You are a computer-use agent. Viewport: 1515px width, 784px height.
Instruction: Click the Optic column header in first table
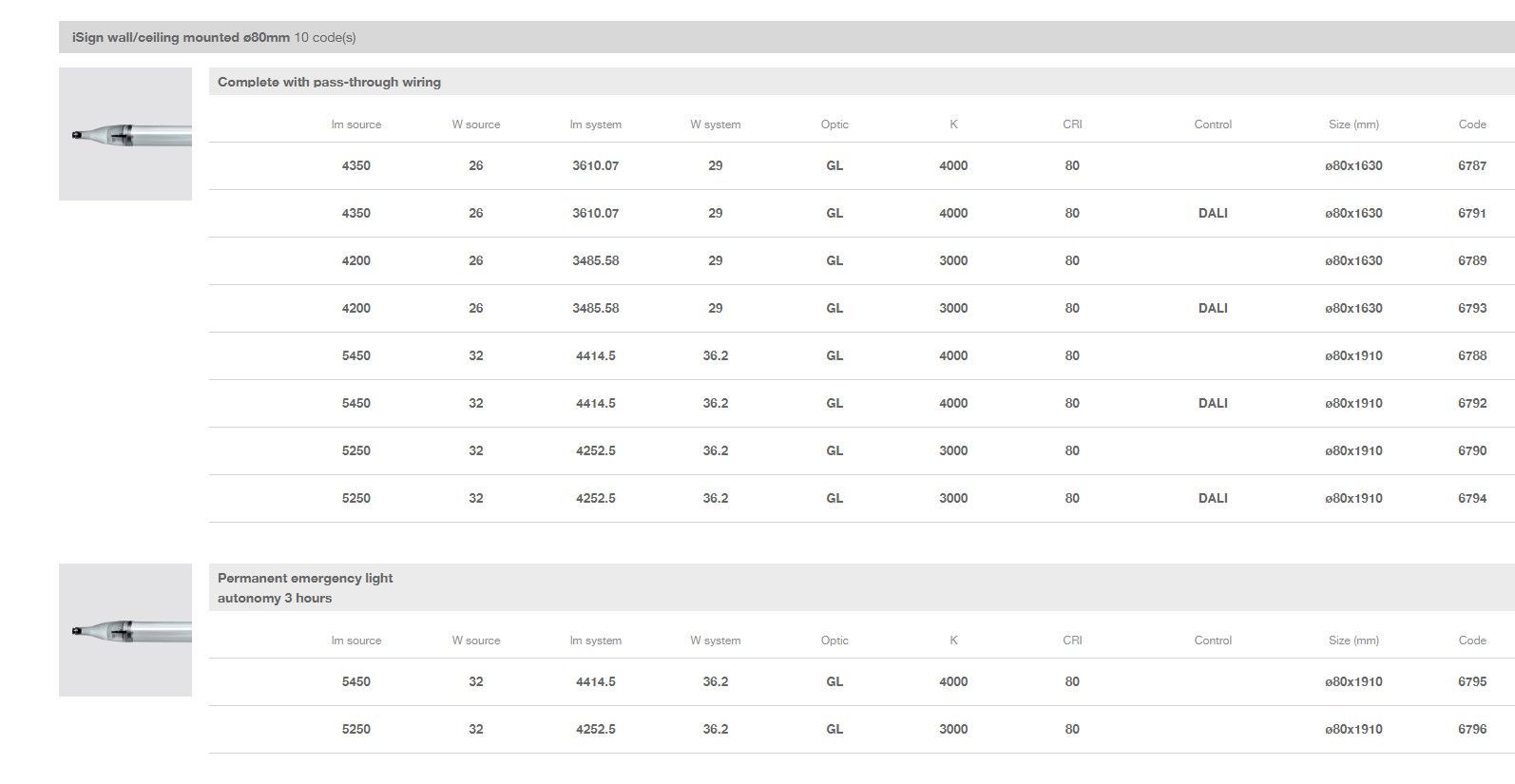[x=834, y=124]
